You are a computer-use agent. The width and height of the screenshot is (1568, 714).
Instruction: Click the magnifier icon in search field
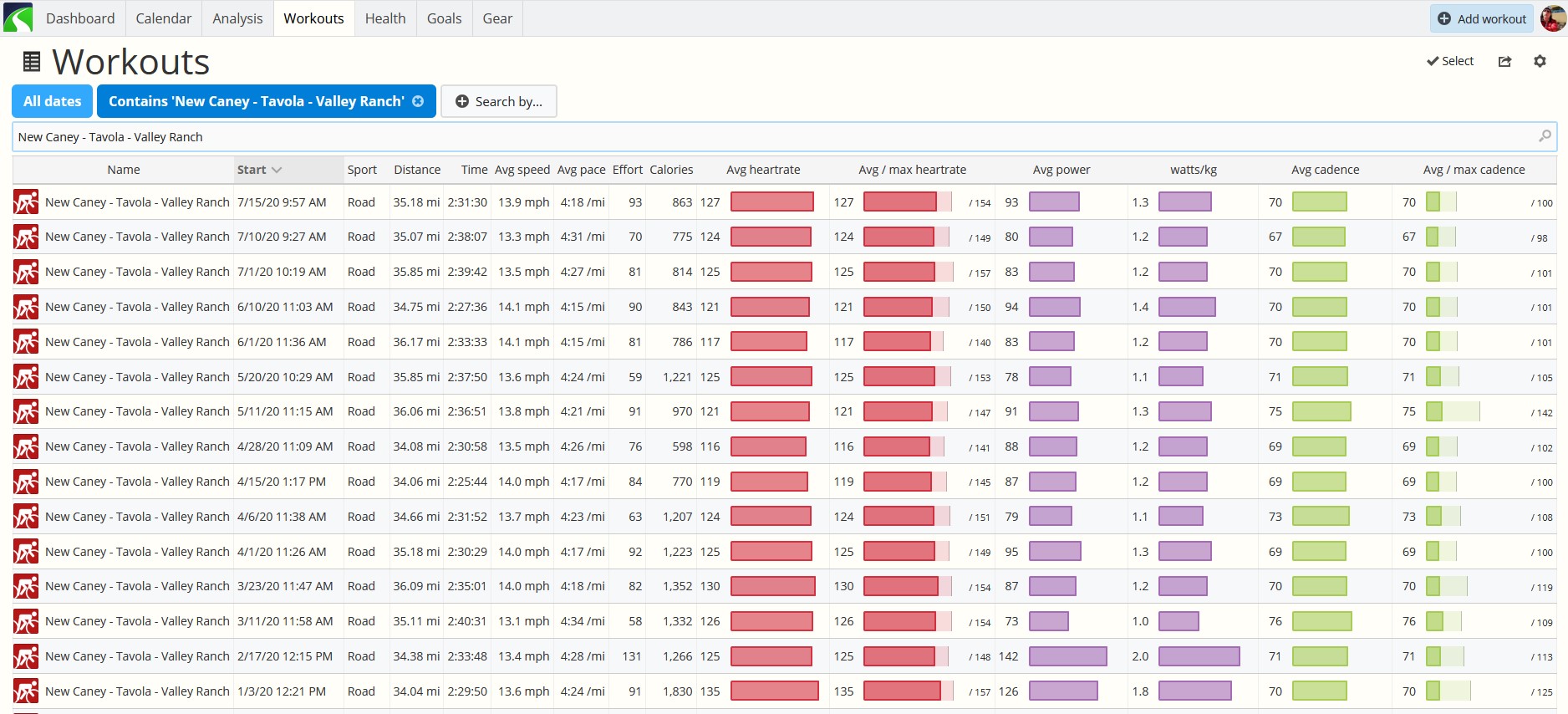[x=1545, y=136]
